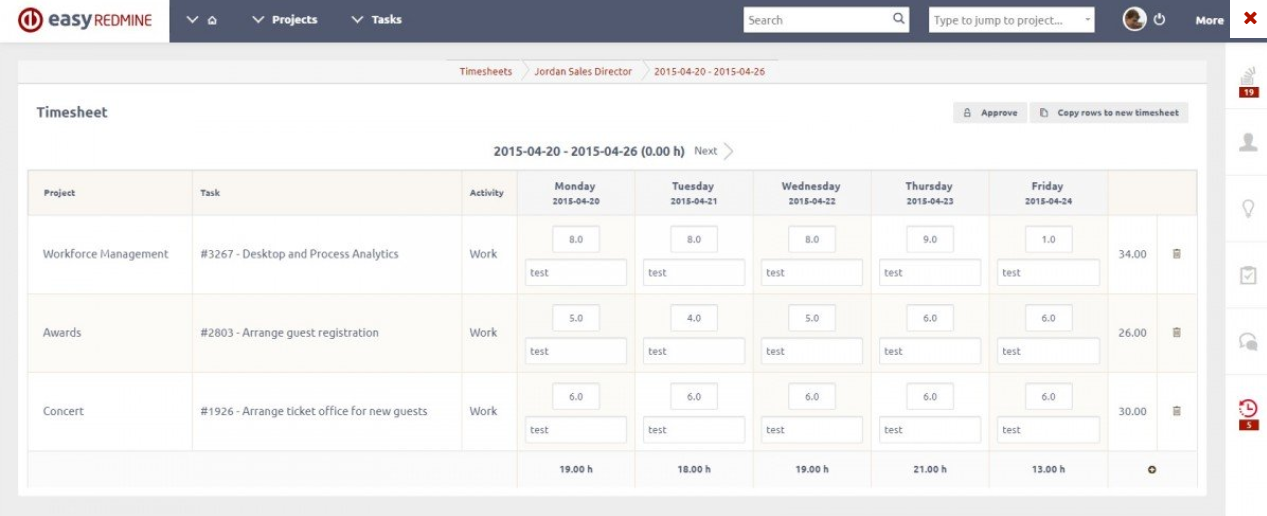Click the power logout icon
Screen dimensions: 1267x516
pos(1160,19)
